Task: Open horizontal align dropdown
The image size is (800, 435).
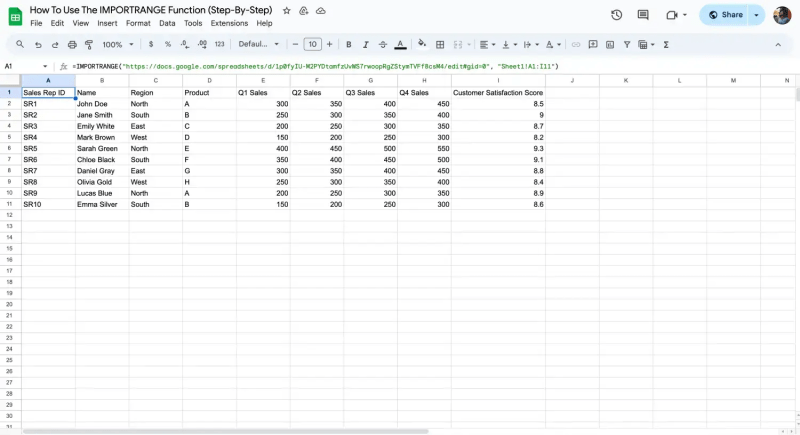Action: pos(487,45)
